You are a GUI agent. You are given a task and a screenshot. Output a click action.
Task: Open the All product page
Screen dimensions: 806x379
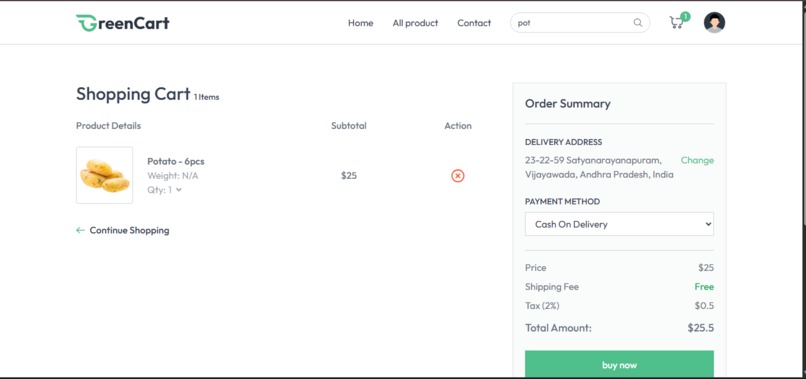pos(415,23)
